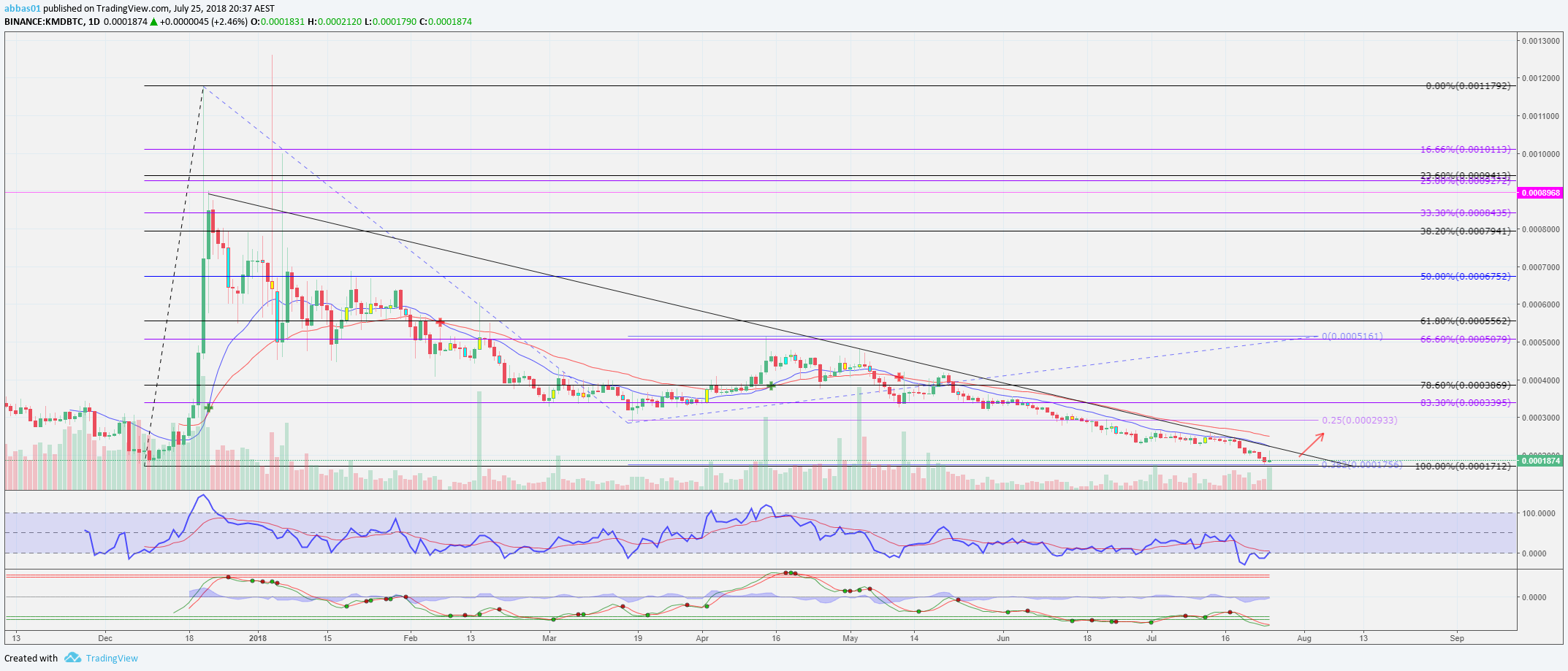Click the 0.0008000 price axis label
Screen dimensions: 1568x671
point(1540,229)
